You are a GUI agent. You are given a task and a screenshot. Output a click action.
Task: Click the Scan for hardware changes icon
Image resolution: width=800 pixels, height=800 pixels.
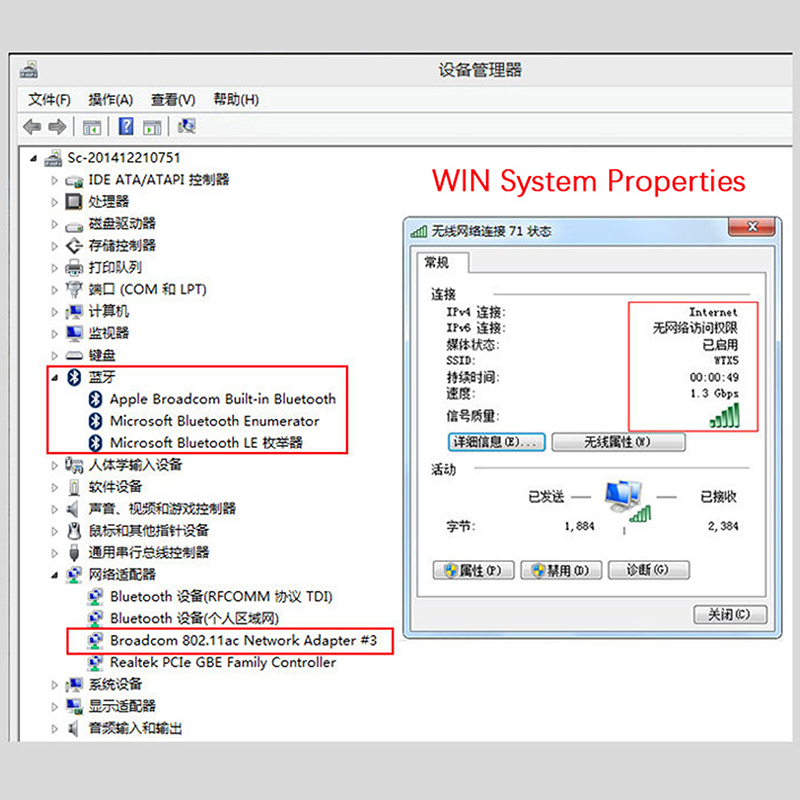[186, 126]
